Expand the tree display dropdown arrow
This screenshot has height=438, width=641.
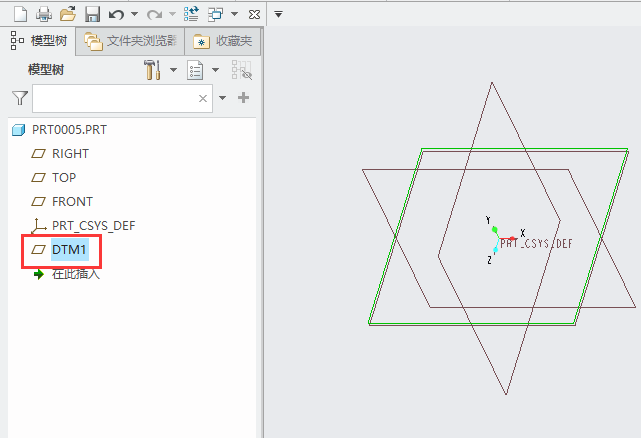coord(215,70)
